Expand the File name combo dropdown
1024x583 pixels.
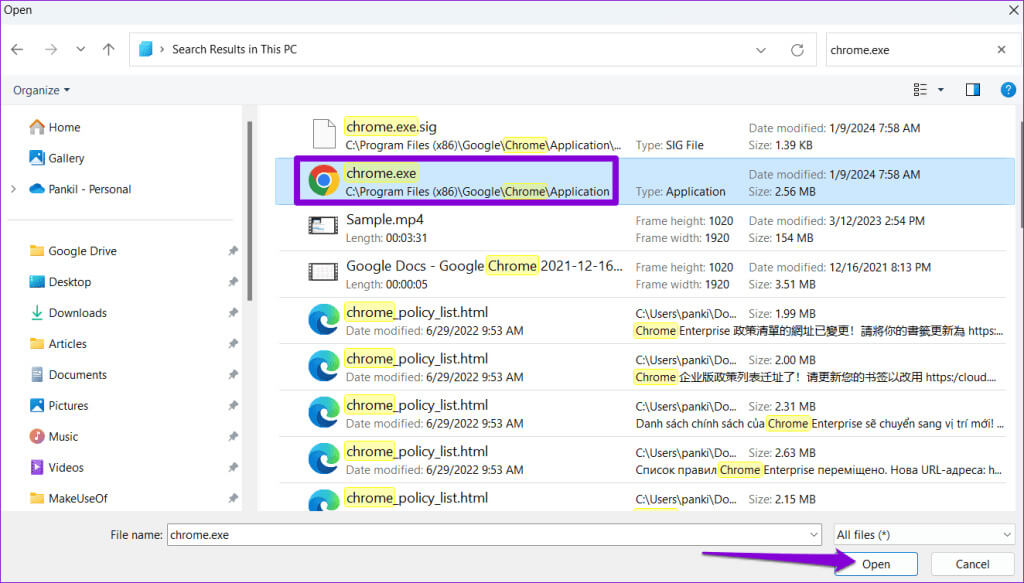[x=814, y=535]
